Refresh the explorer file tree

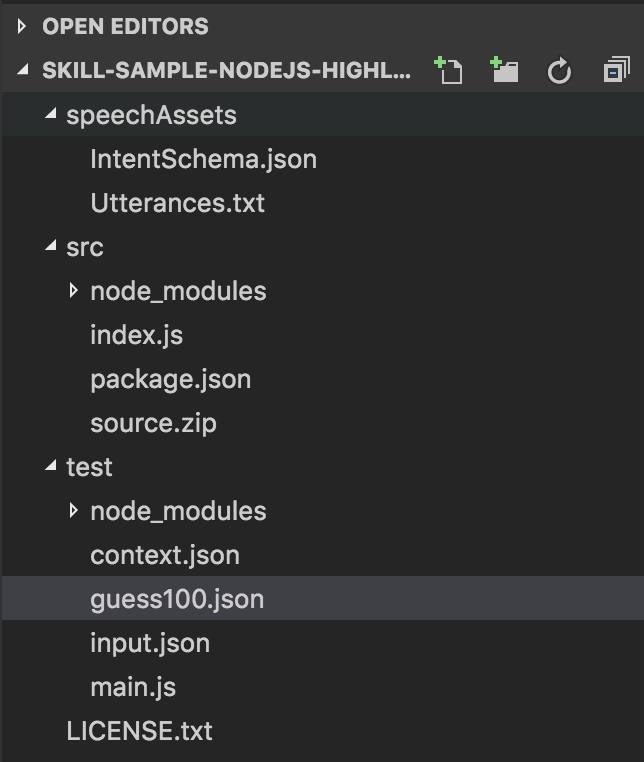559,71
